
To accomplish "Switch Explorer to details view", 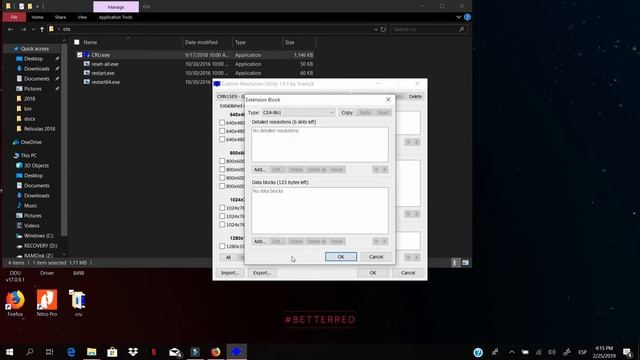I will [x=455, y=263].
